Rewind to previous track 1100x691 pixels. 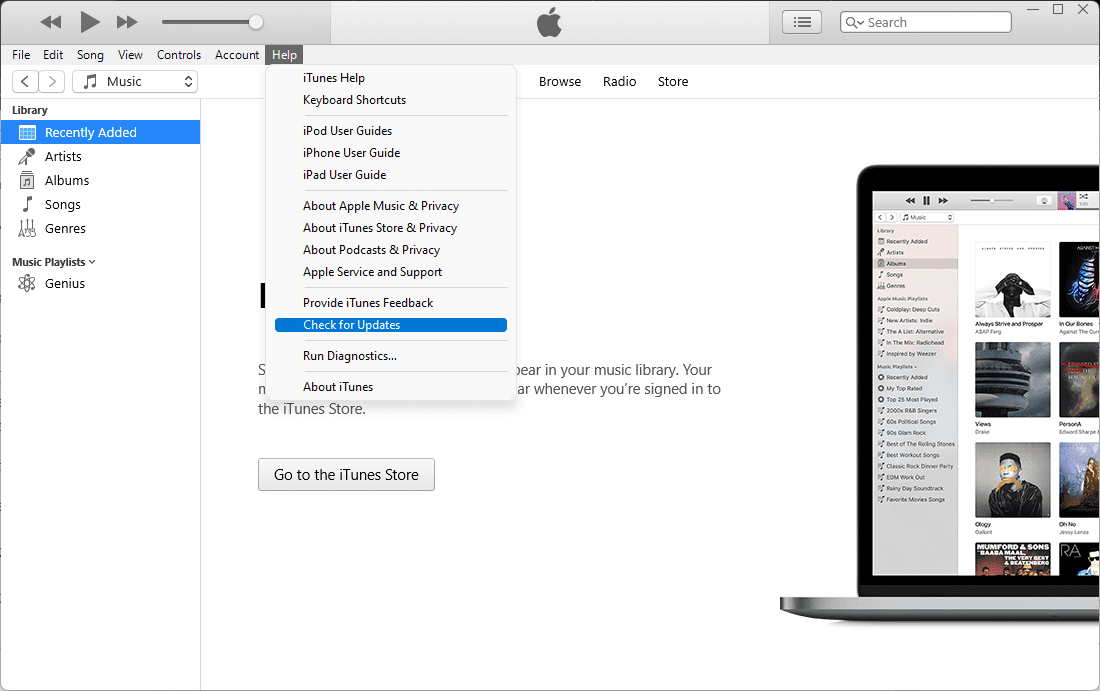pyautogui.click(x=50, y=21)
